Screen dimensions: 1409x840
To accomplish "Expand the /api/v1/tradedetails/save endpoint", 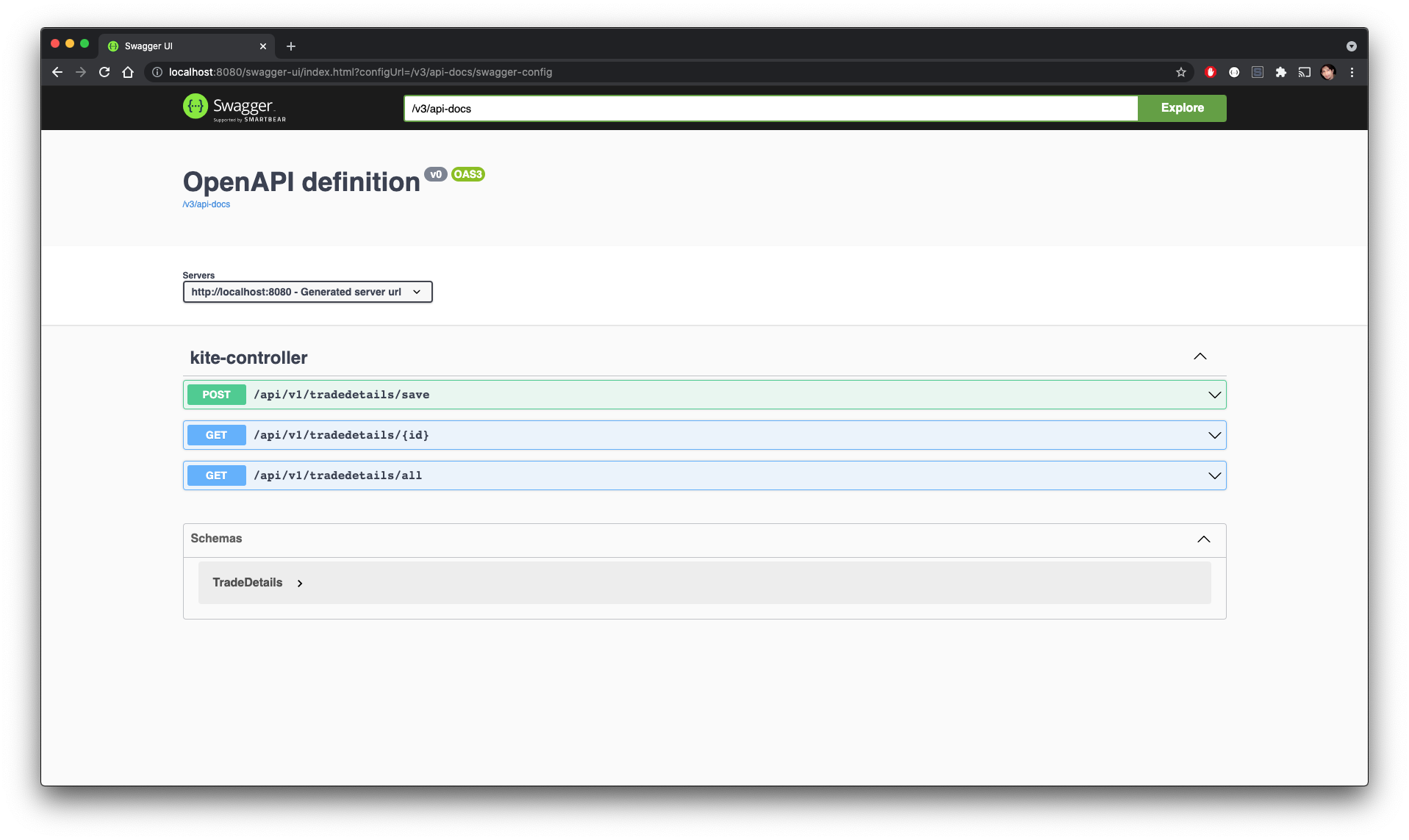I will click(1215, 395).
